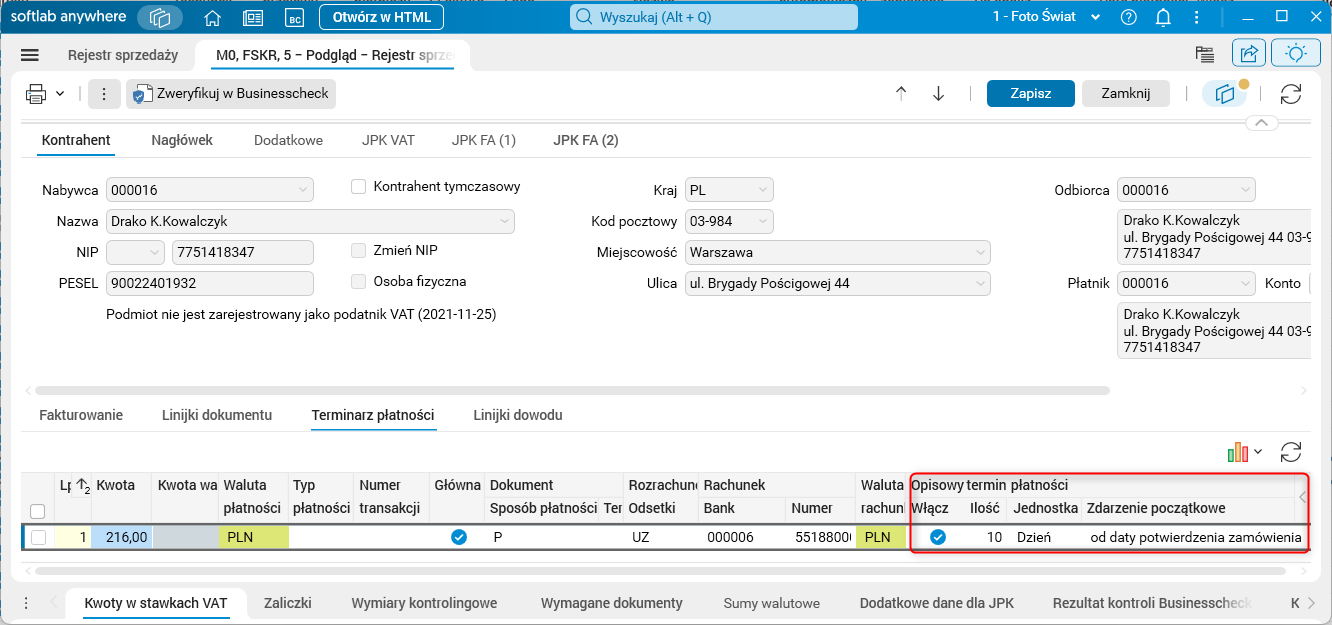Image resolution: width=1332 pixels, height=625 pixels.
Task: Tick the header select-all checkbox in grid
Action: point(38,512)
